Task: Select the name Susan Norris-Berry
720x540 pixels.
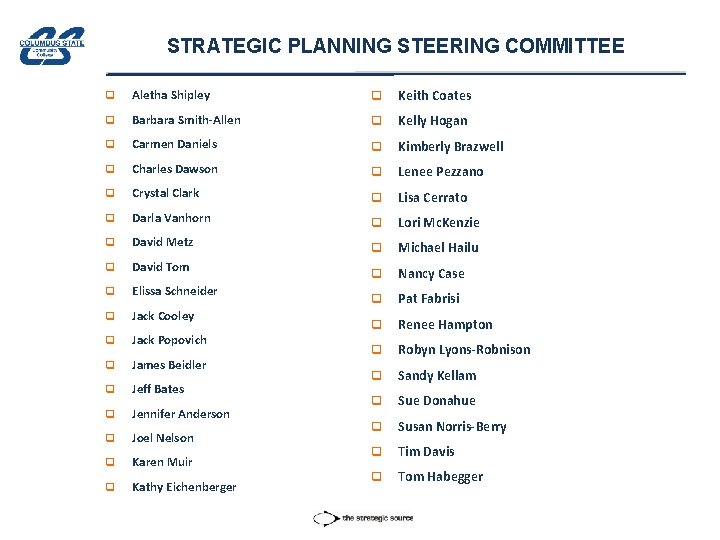Action: tap(452, 427)
